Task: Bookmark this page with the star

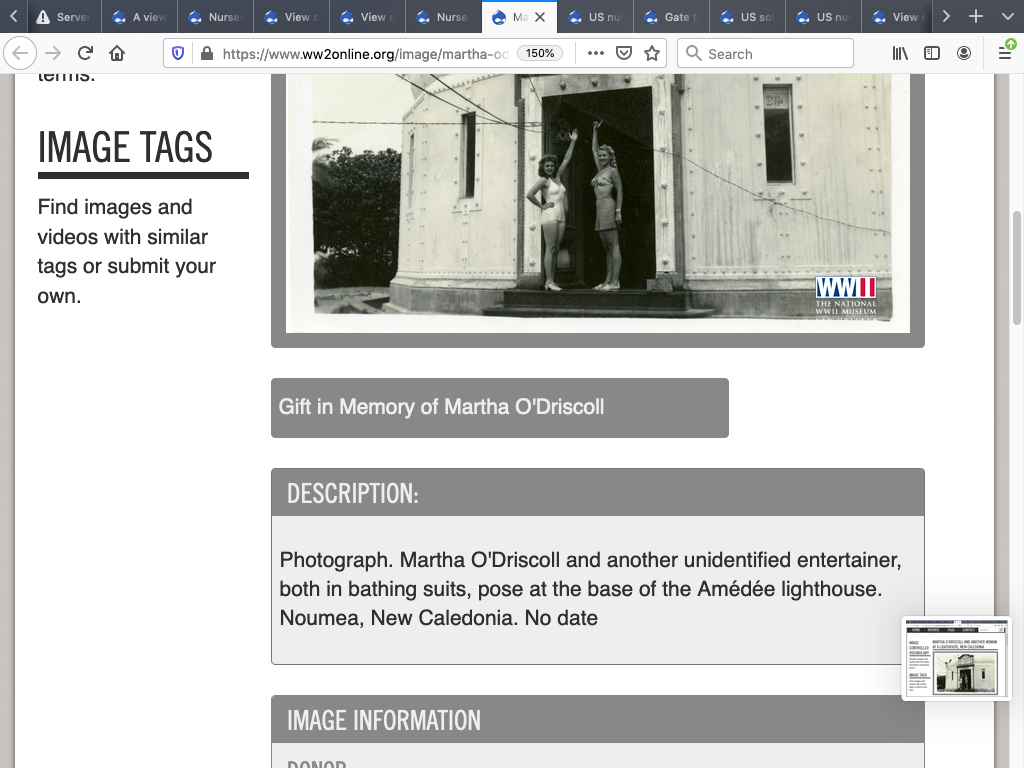Action: (652, 54)
